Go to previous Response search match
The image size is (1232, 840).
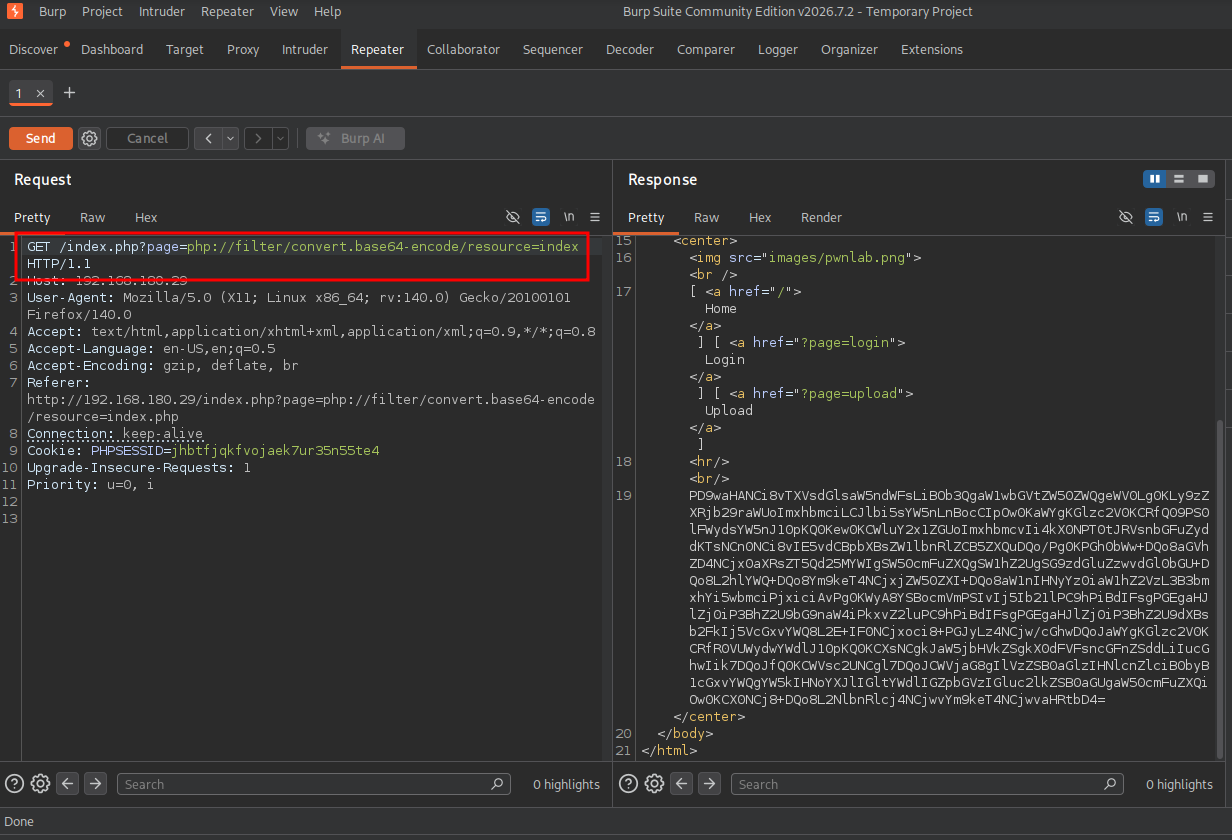(x=682, y=783)
